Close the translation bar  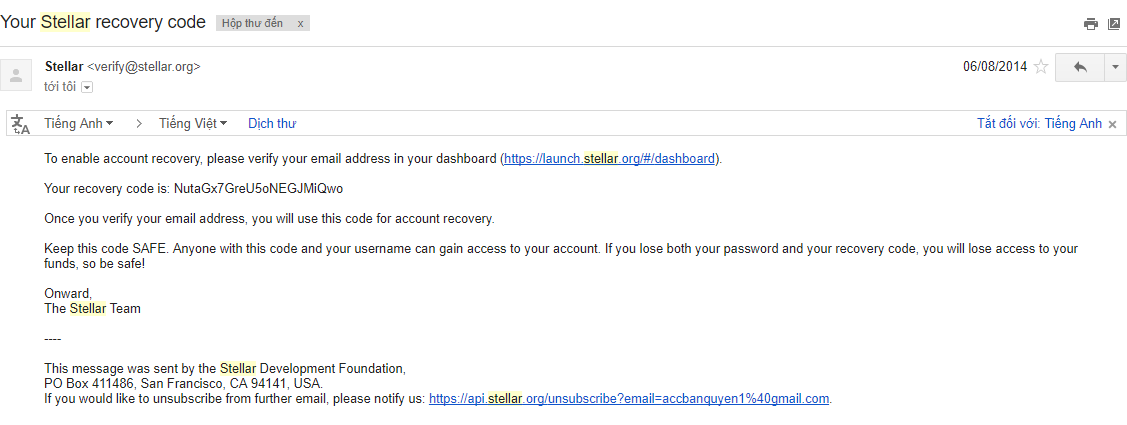tap(1112, 124)
